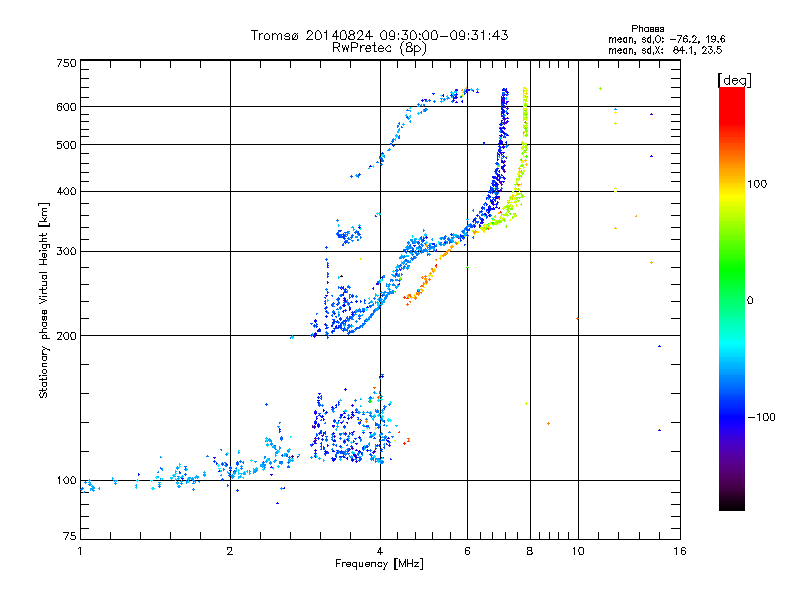Viewport: 800px width, 600px height.
Task: Click the x-axis tick label '6'
Action: coord(467,551)
